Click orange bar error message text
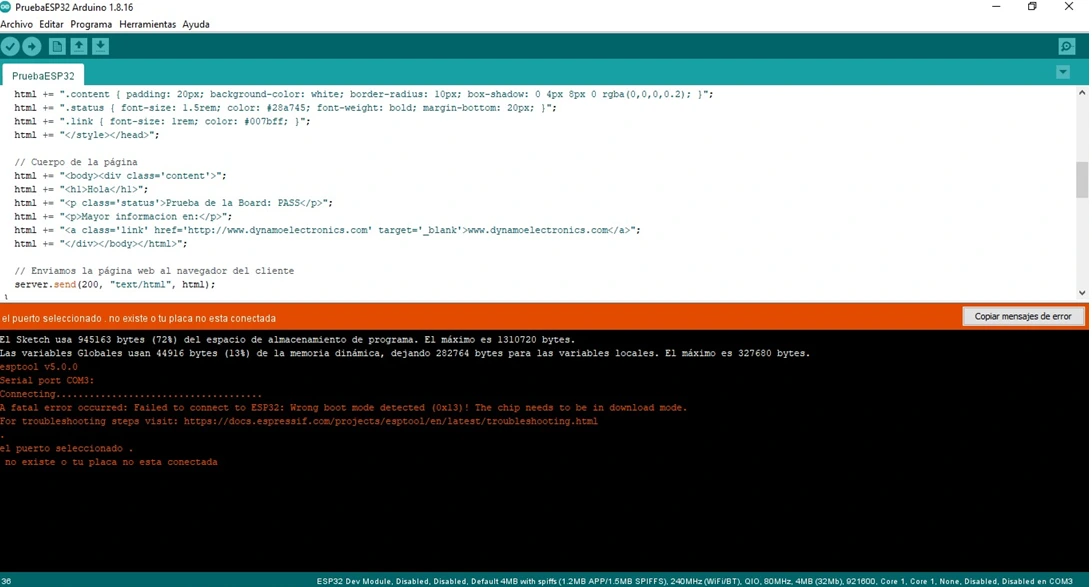The image size is (1092, 587). click(139, 318)
